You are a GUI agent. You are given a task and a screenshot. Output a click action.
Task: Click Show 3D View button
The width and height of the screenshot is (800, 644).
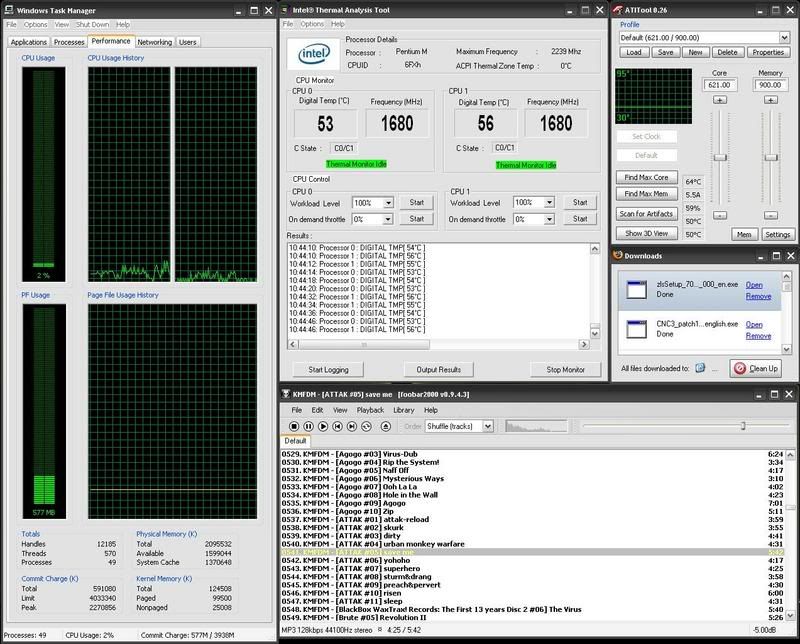point(646,233)
